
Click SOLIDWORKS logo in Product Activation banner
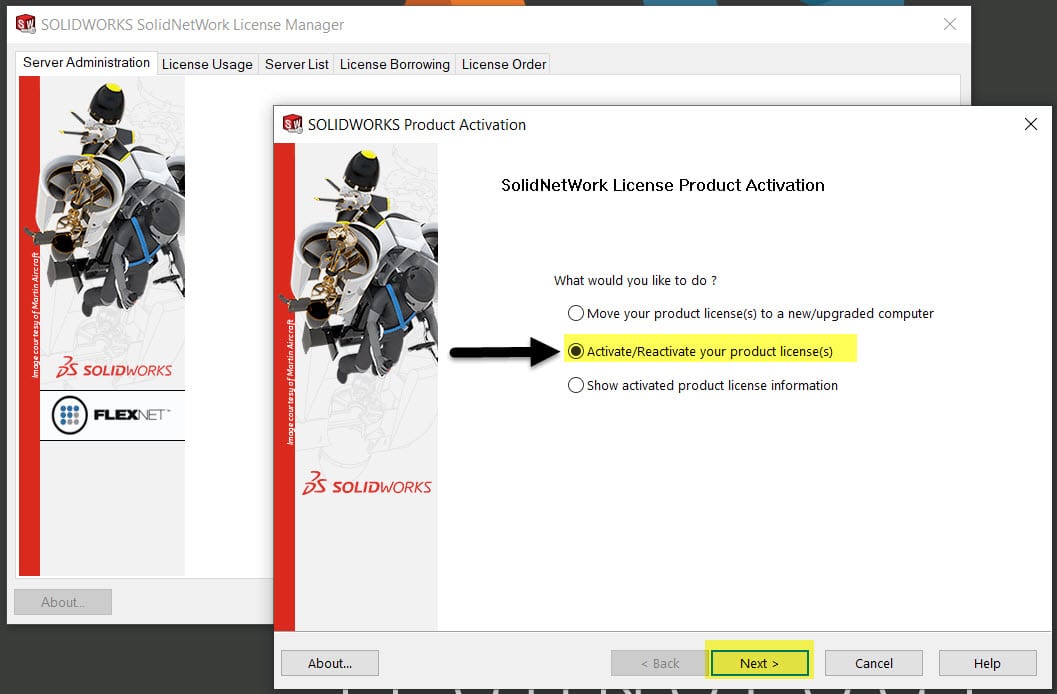(x=367, y=484)
